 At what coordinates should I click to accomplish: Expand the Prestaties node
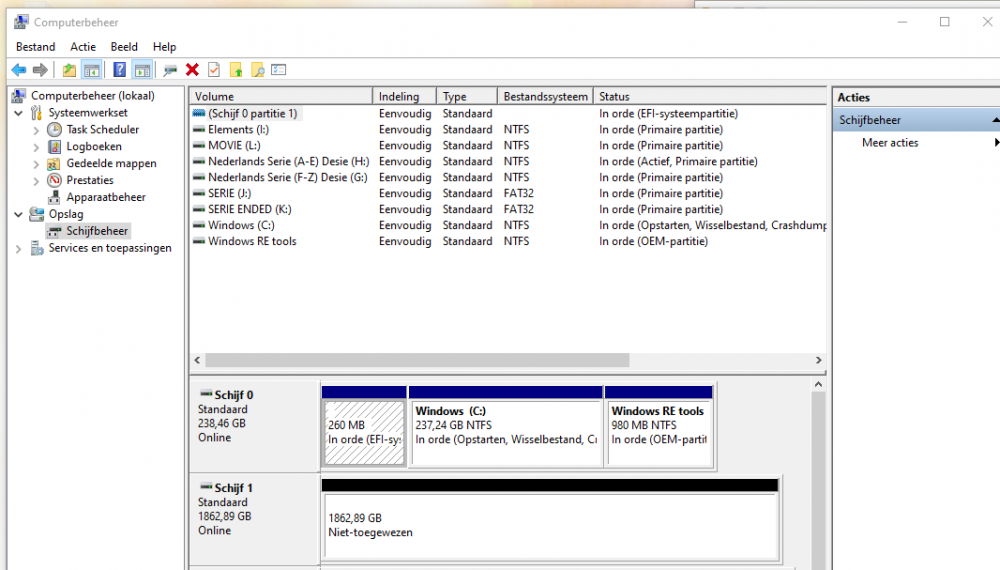point(36,180)
